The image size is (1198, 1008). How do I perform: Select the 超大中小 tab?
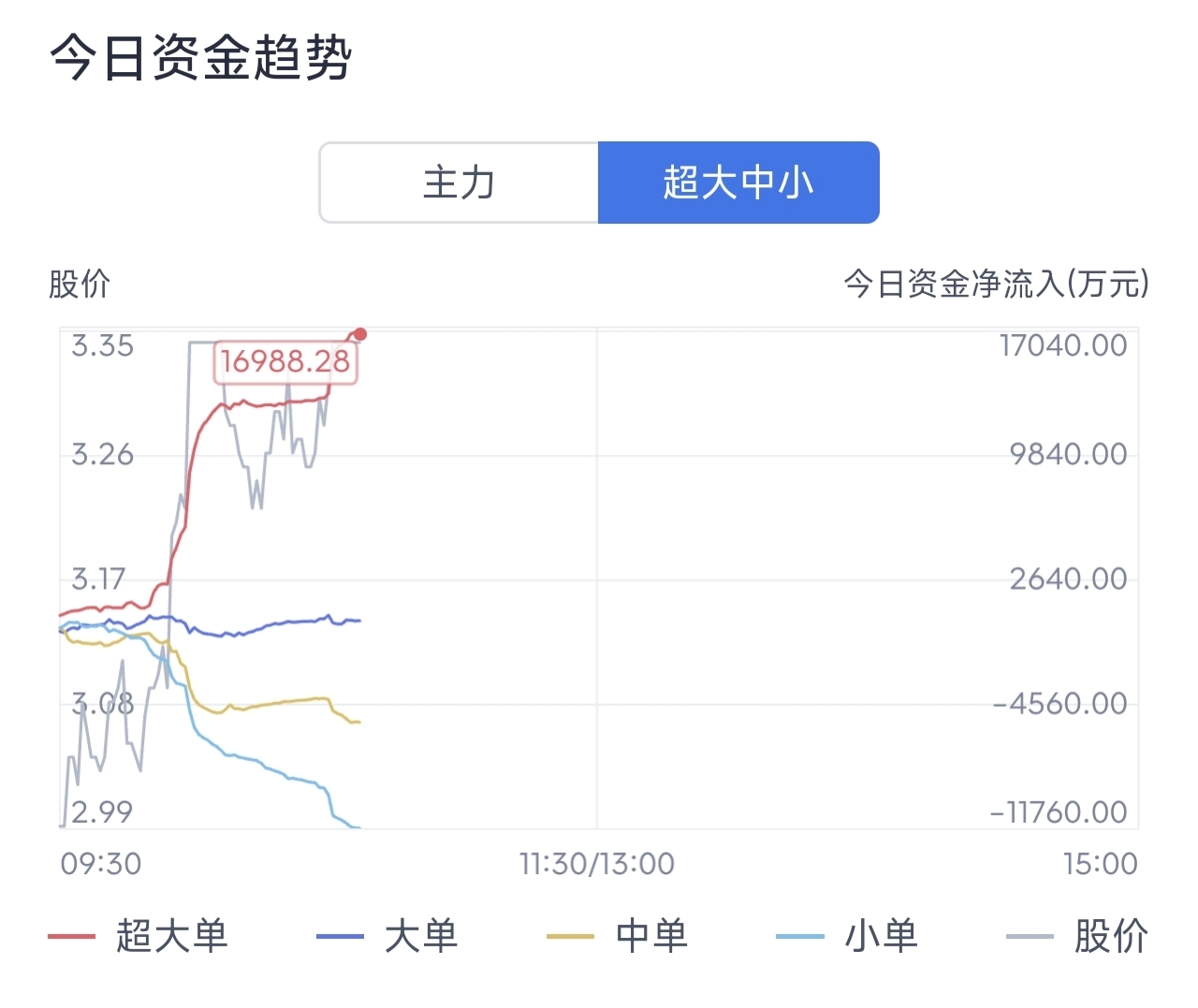(738, 183)
